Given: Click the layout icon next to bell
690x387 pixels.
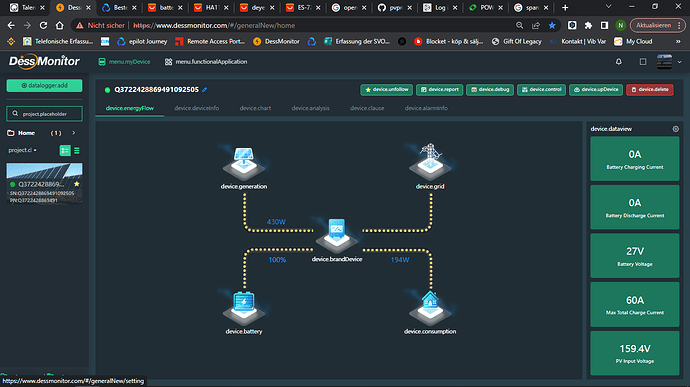Looking at the screenshot, I should pyautogui.click(x=643, y=62).
